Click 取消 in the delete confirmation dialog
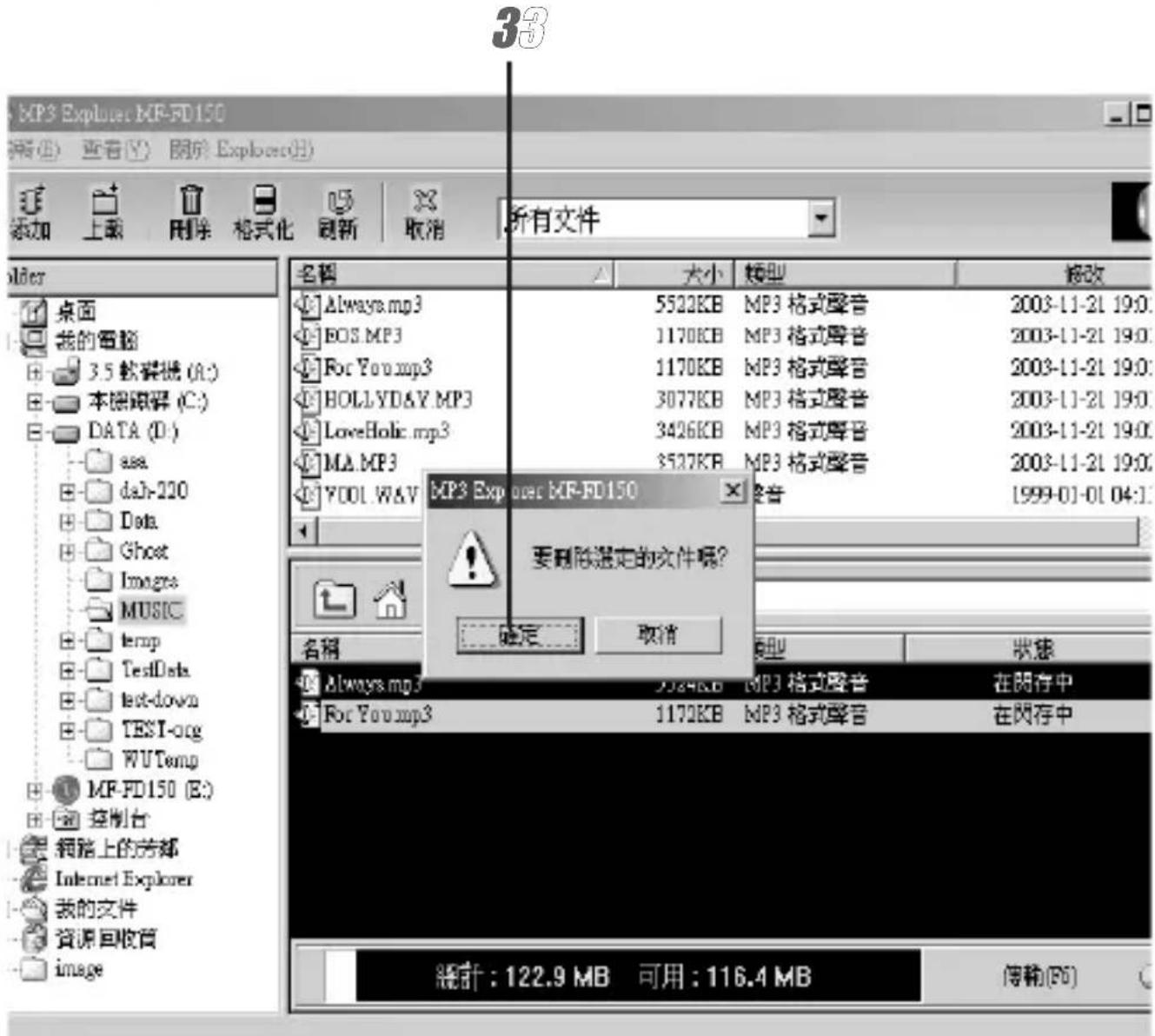1155x1036 pixels. pyautogui.click(x=658, y=634)
